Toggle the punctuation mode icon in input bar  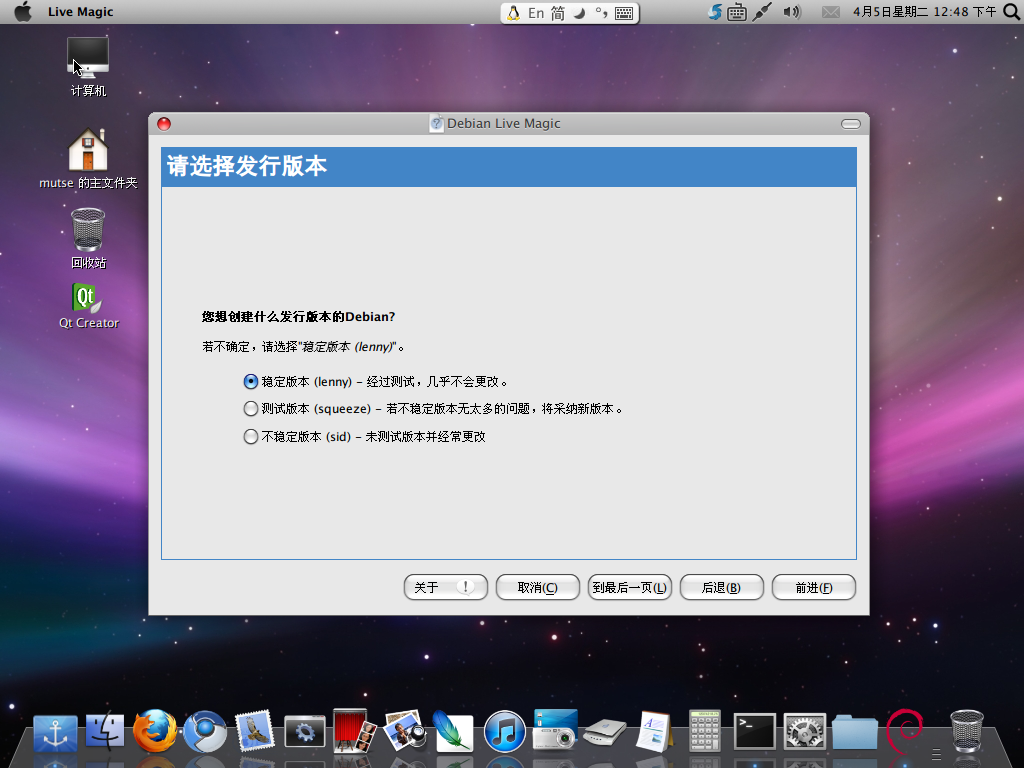601,13
